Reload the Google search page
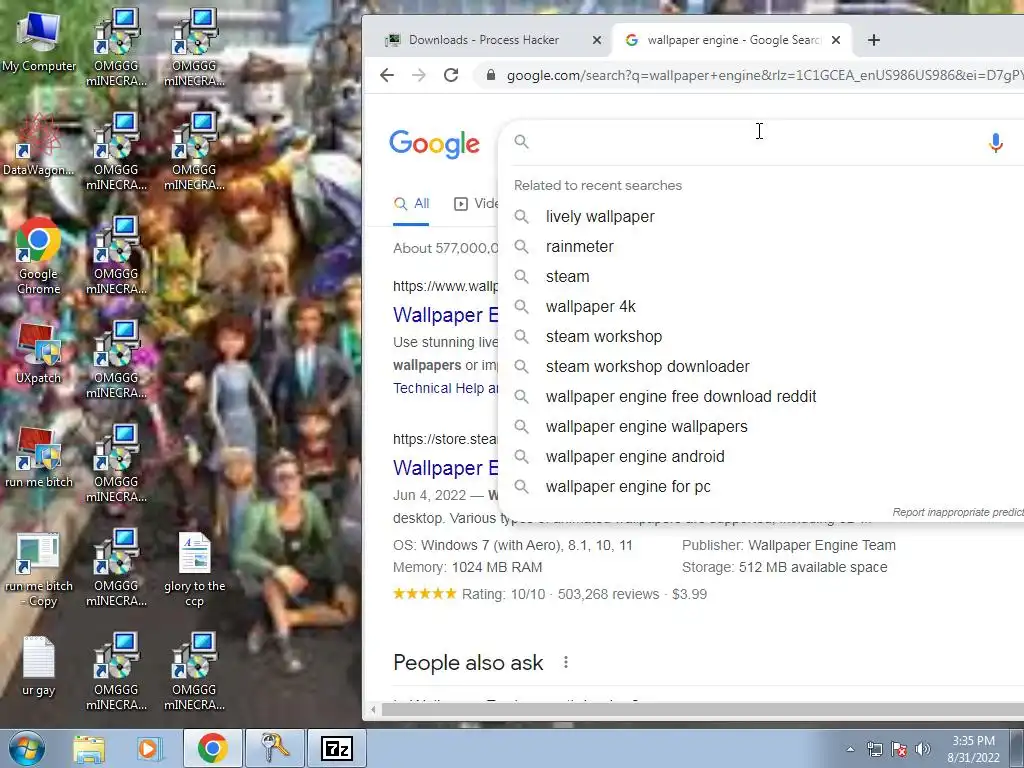This screenshot has height=768, width=1024. tap(451, 75)
